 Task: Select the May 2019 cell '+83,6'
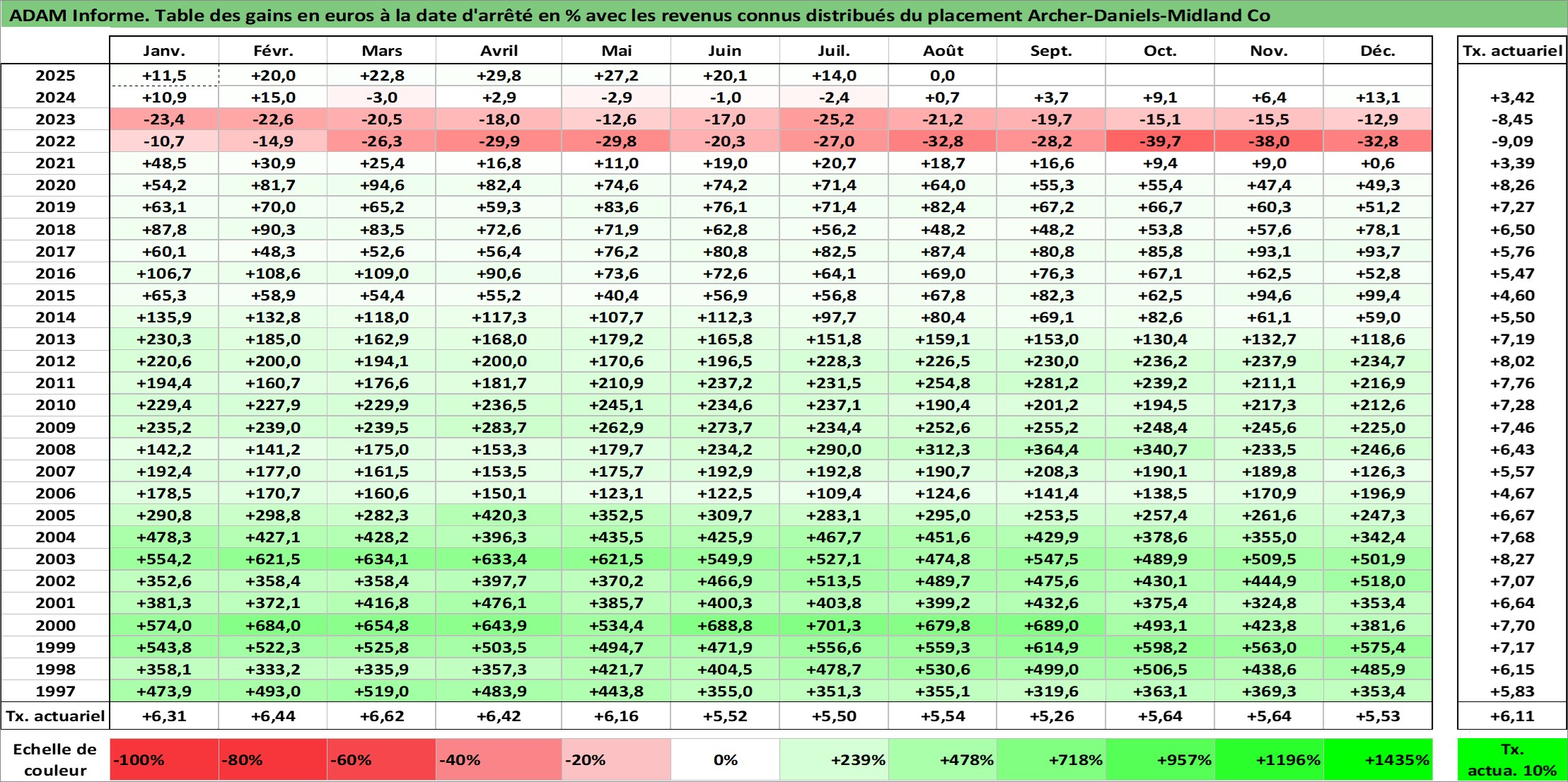(617, 207)
